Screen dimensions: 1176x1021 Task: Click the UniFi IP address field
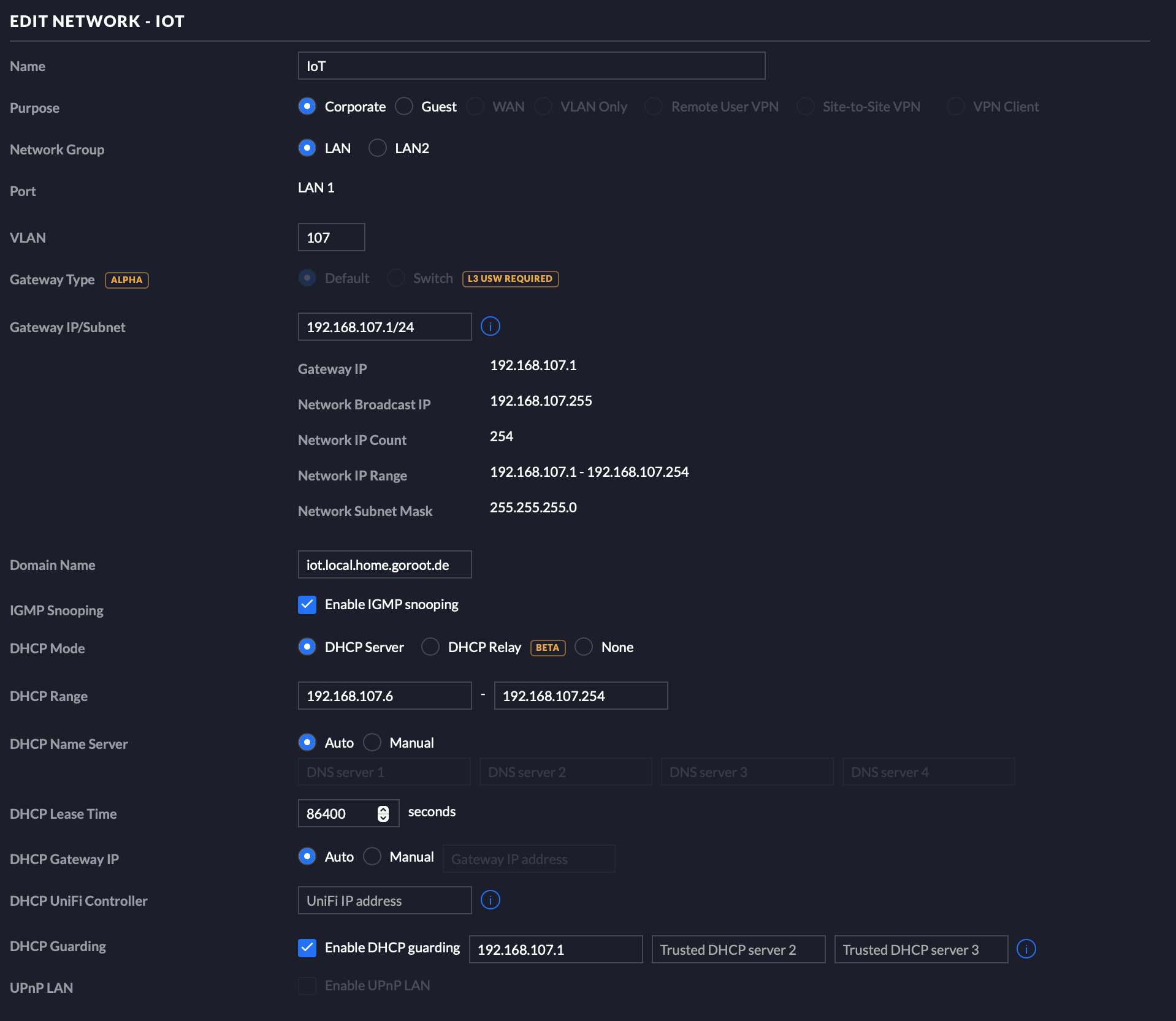385,900
